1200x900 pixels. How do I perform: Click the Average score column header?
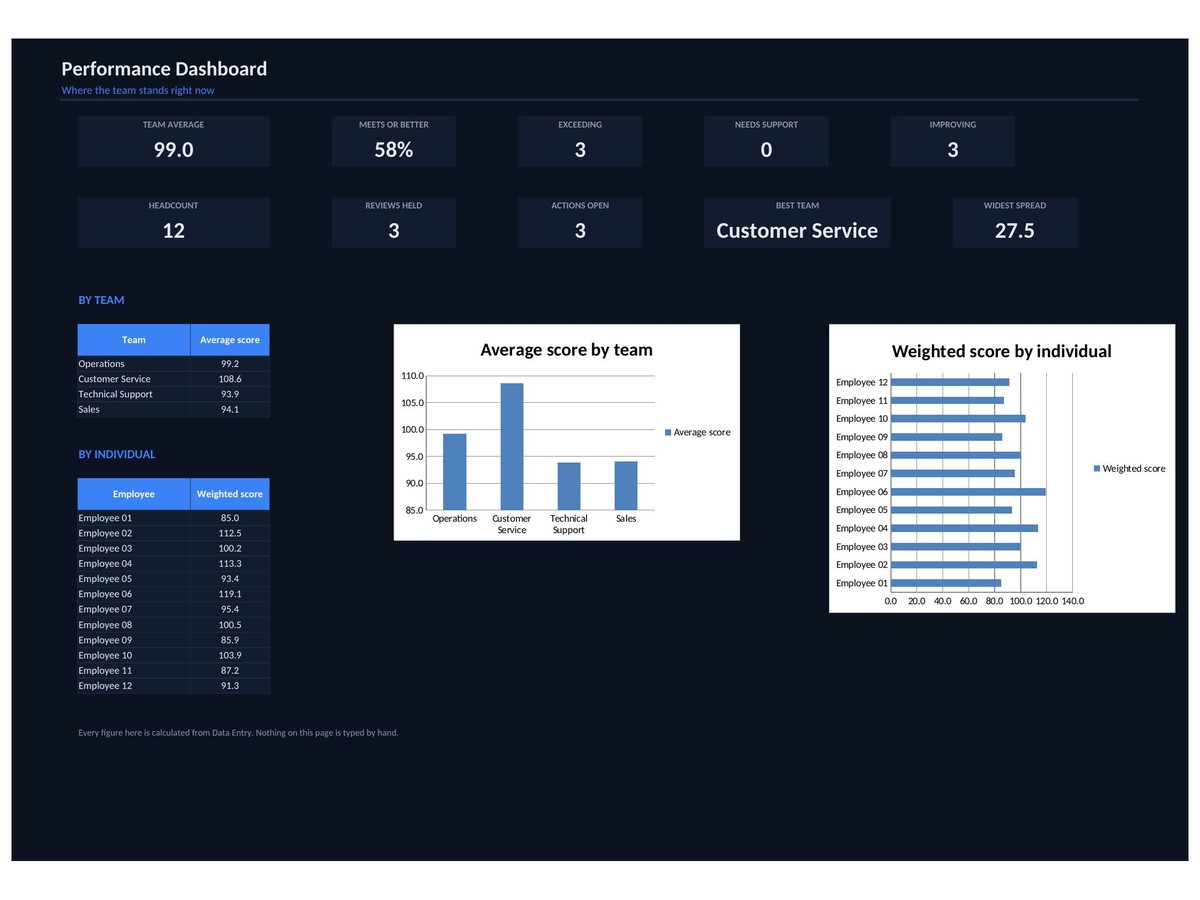coord(230,340)
